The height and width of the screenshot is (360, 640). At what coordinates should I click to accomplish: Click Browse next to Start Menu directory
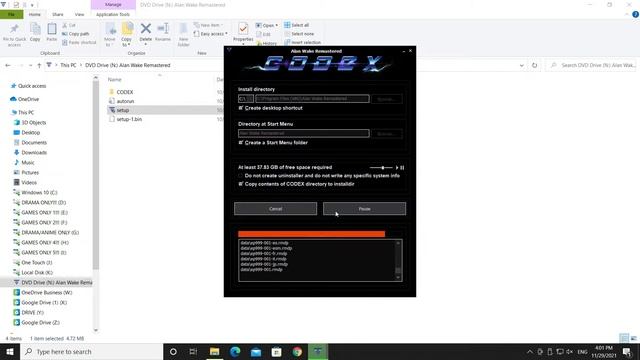387,133
